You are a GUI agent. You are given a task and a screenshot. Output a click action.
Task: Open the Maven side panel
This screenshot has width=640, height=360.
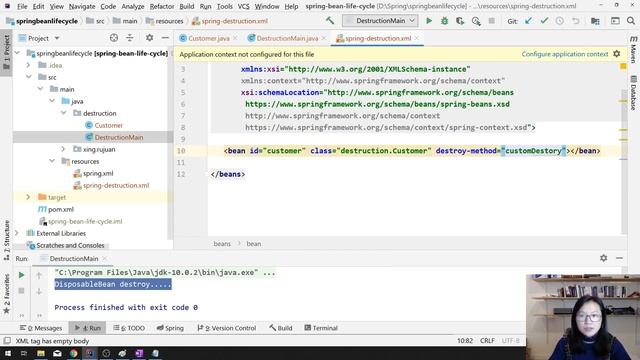(x=633, y=49)
